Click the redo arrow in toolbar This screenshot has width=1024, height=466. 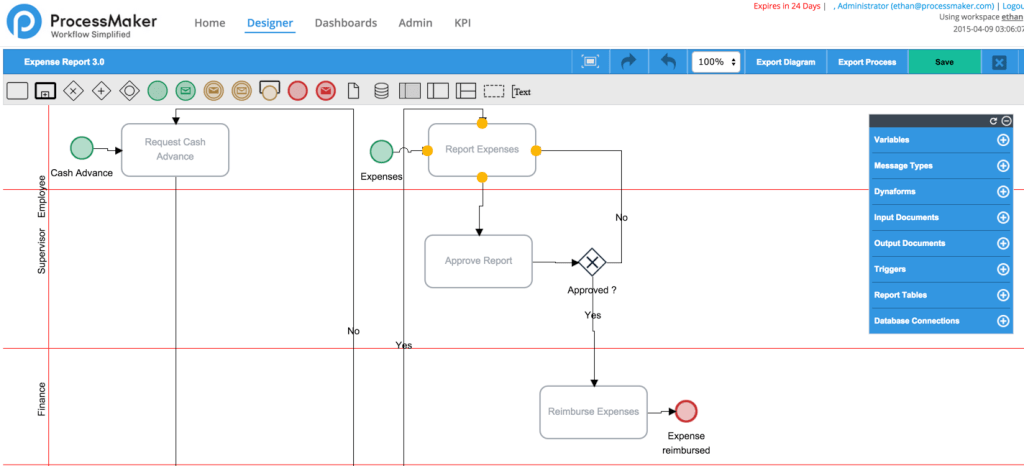click(x=628, y=62)
